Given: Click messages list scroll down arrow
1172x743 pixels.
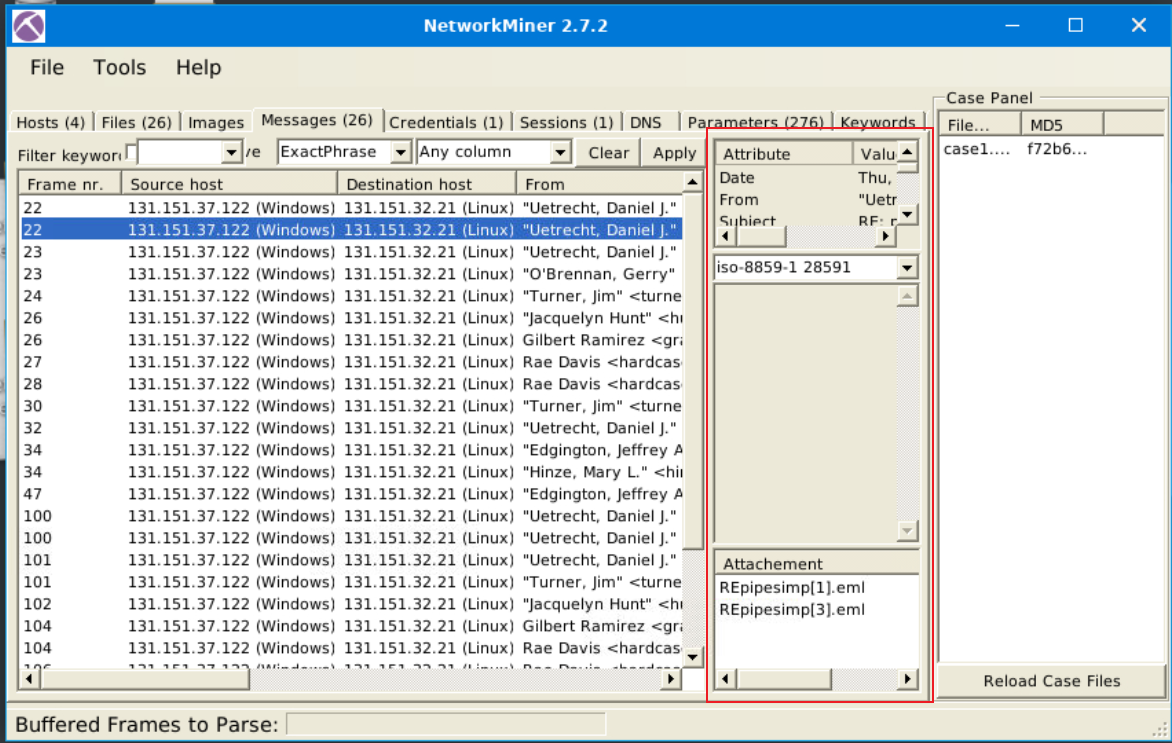Looking at the screenshot, I should point(693,658).
